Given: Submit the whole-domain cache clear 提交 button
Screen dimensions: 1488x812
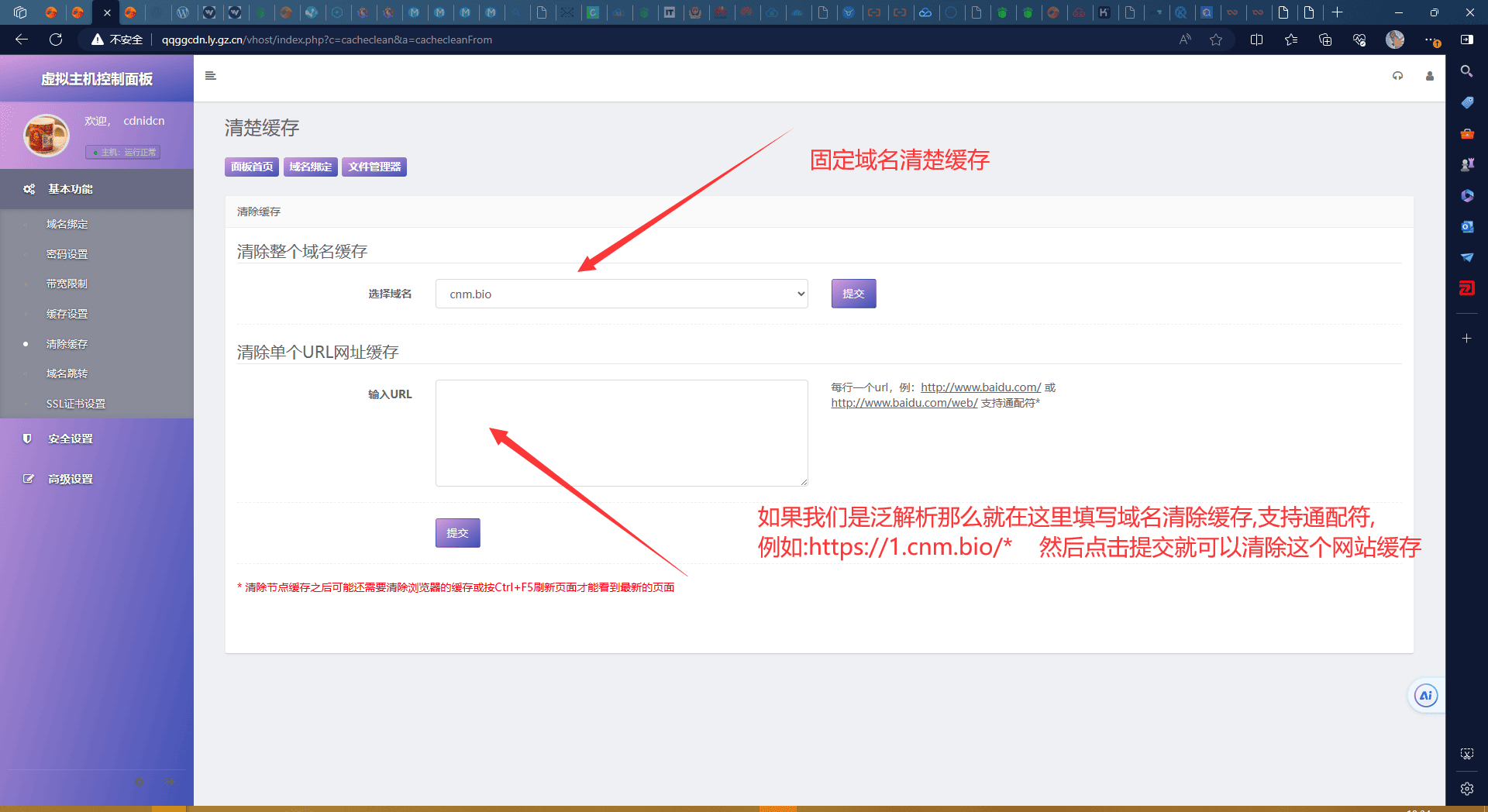Looking at the screenshot, I should pyautogui.click(x=853, y=294).
